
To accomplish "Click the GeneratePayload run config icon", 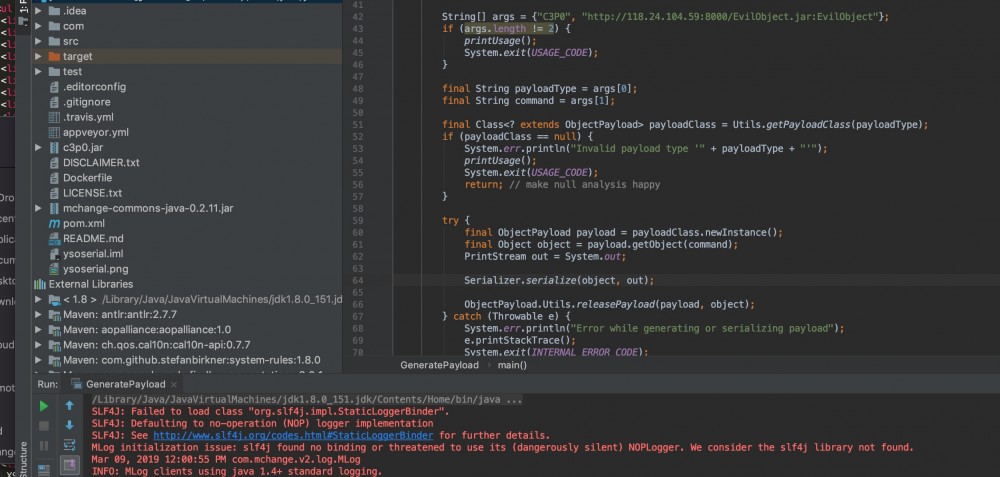I will coord(77,384).
